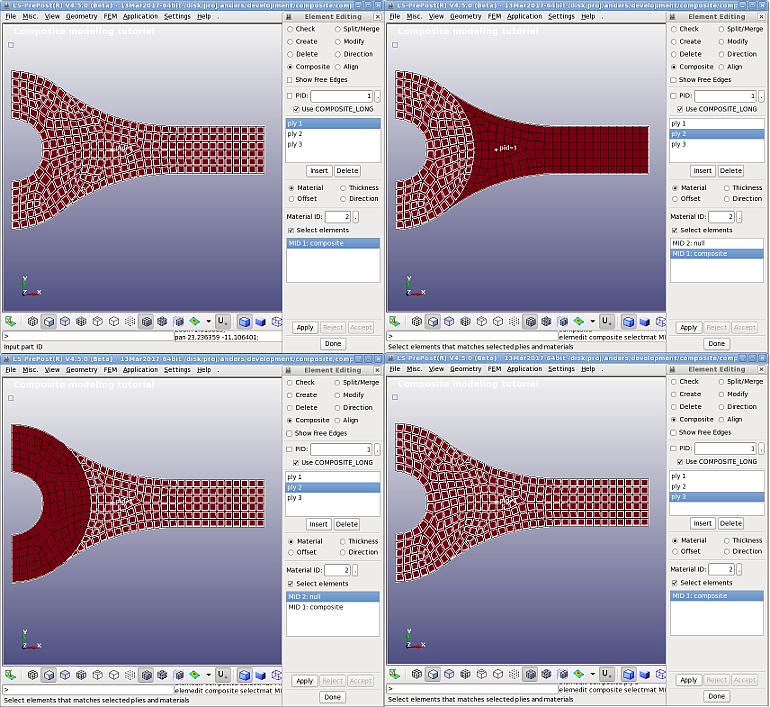This screenshot has height=707, width=770.
Task: Click the solid blue cube icon in bottom-left toolbar
Action: pyautogui.click(x=260, y=675)
